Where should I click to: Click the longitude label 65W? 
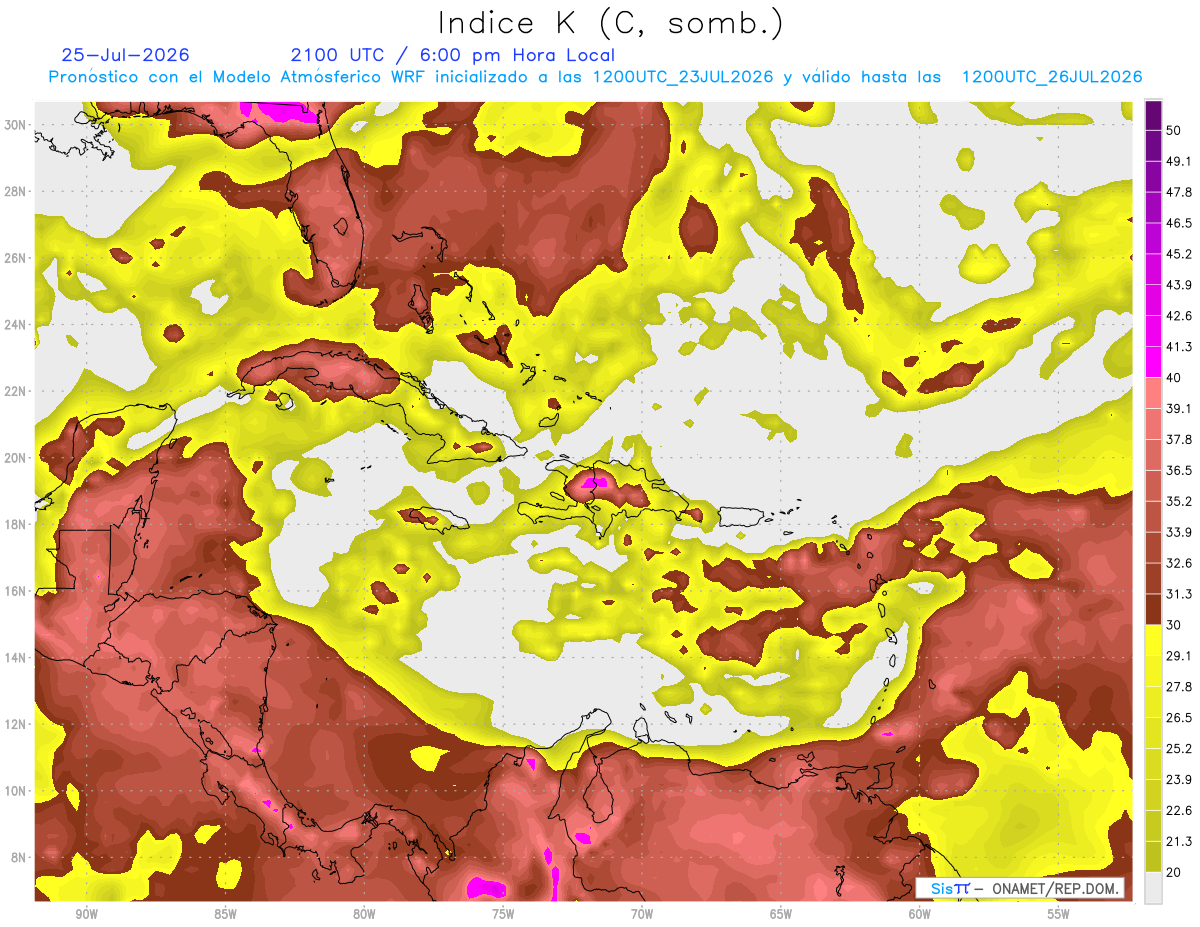[x=781, y=915]
